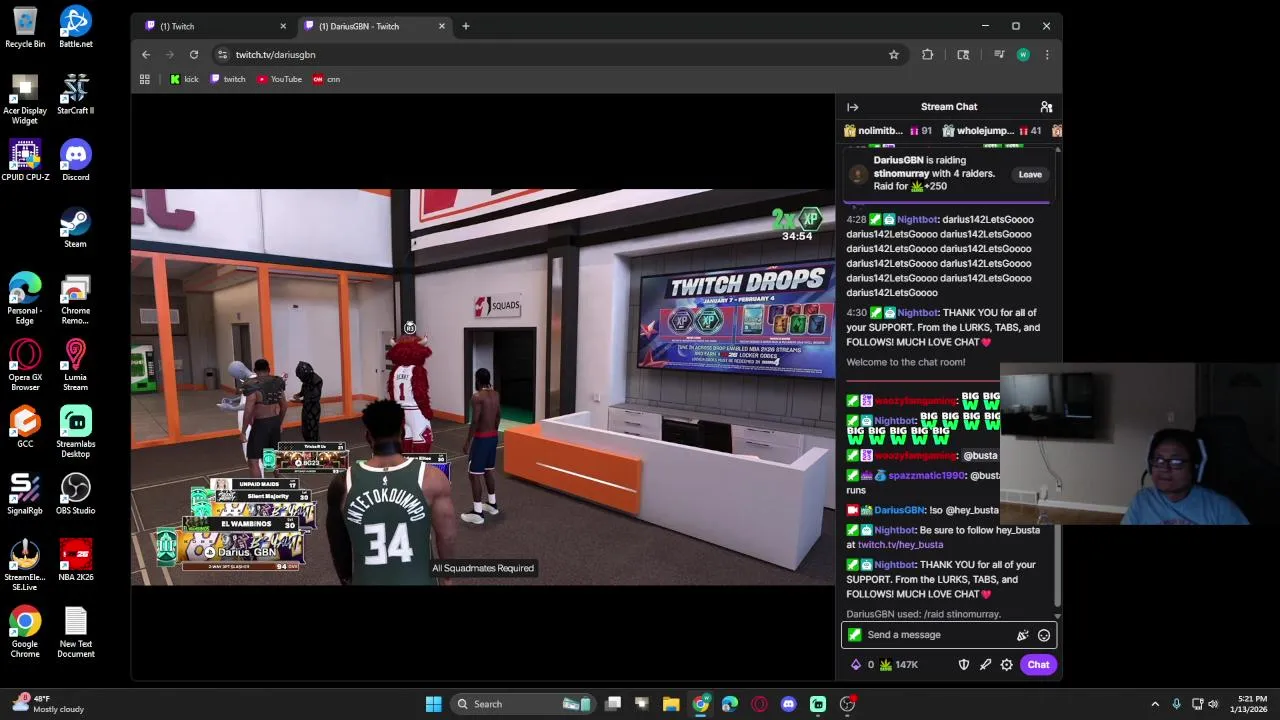Click the taskbar Search box
Image resolution: width=1280 pixels, height=720 pixels.
tap(523, 704)
